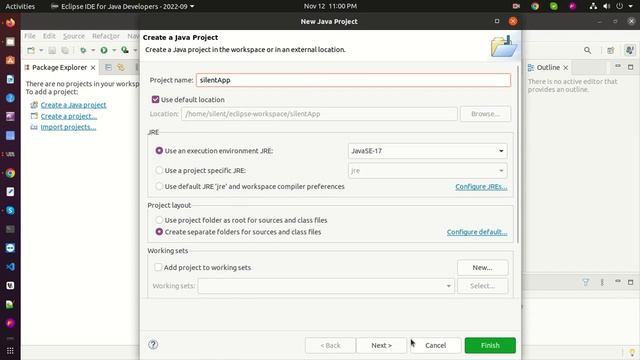Viewport: 640px width, 360px height.
Task: Click New... working set button
Action: tap(482, 268)
